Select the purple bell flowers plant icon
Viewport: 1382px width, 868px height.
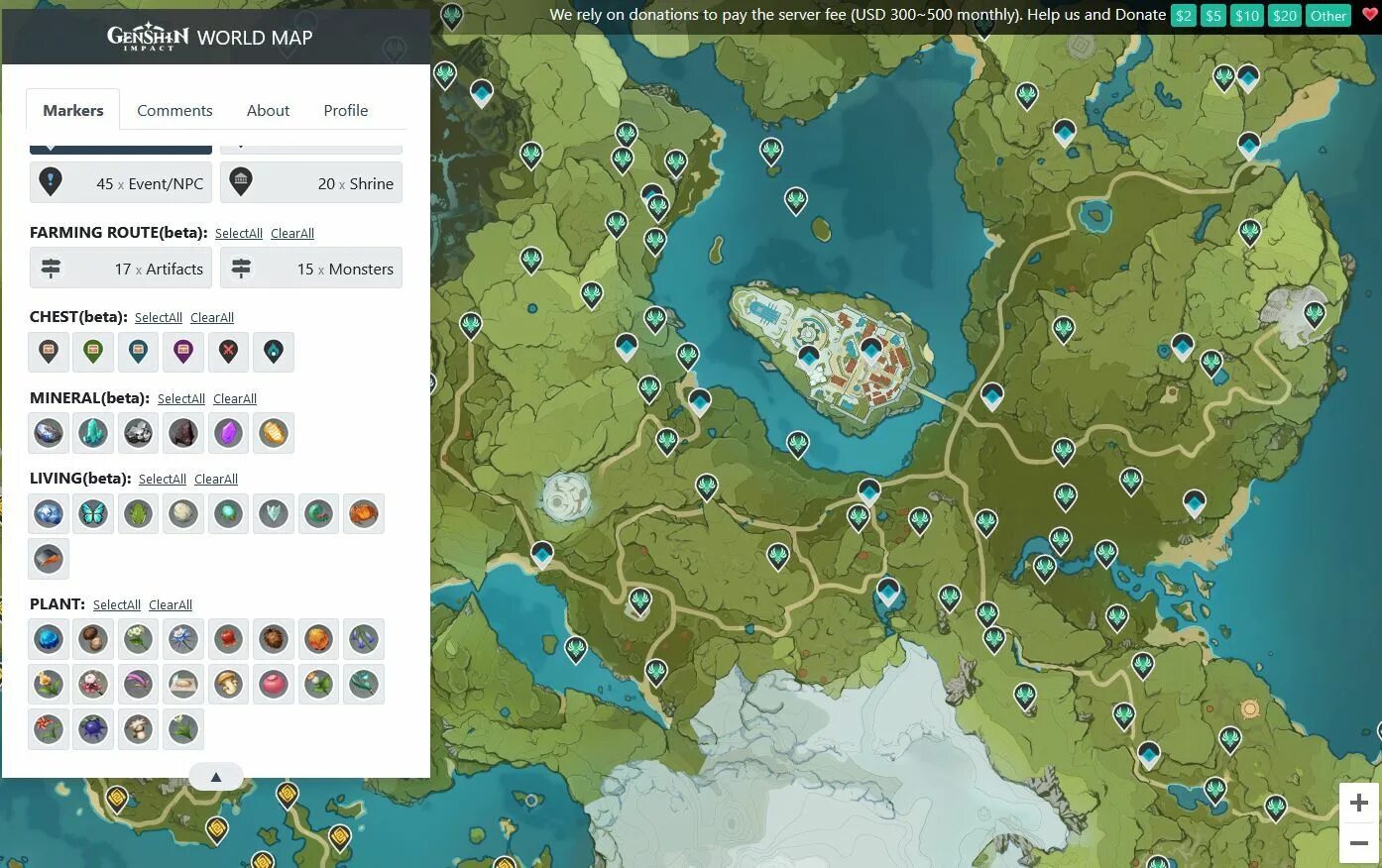pos(364,639)
